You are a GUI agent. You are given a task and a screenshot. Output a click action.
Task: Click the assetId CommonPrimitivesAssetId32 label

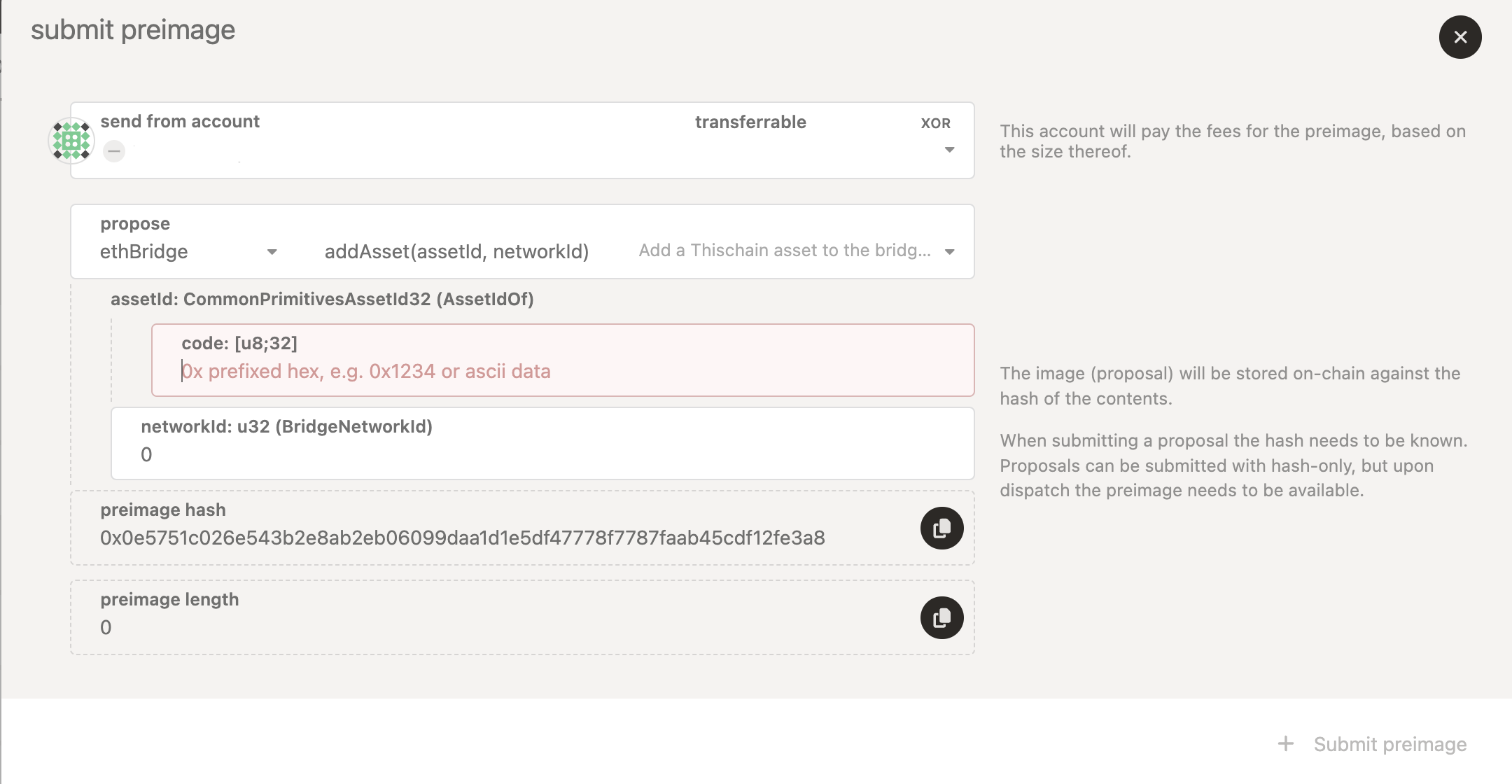(x=322, y=299)
